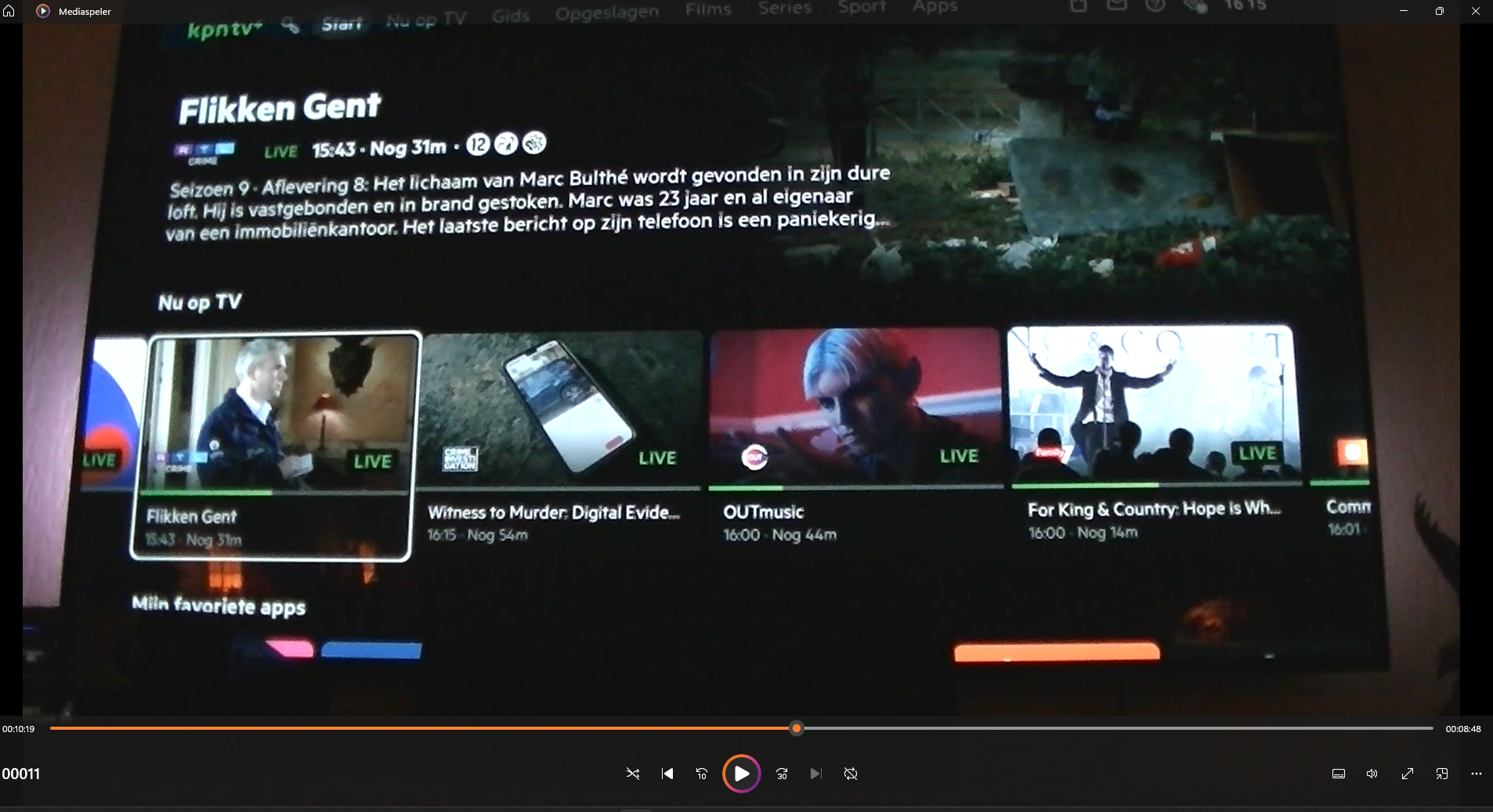Open the subtitles and captions menu
The height and width of the screenshot is (812, 1493).
pyautogui.click(x=1339, y=774)
